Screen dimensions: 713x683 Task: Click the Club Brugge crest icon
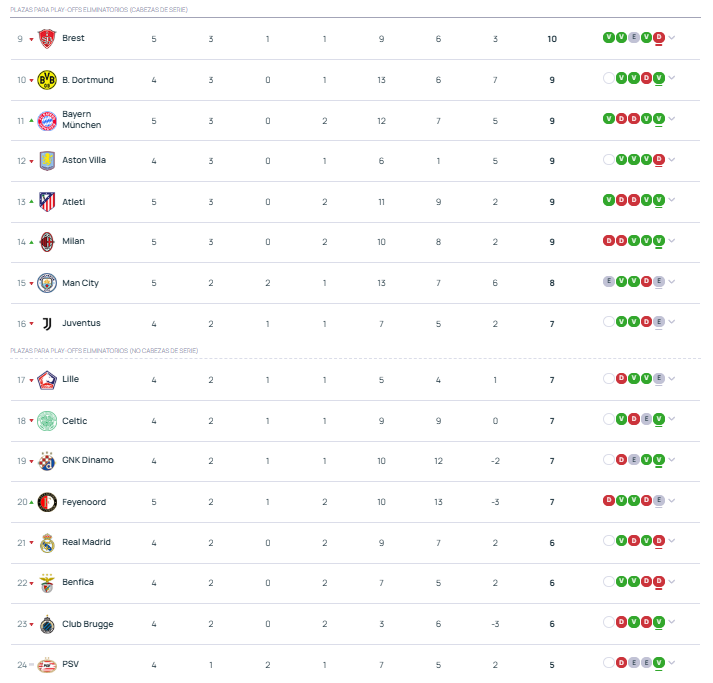[x=47, y=624]
